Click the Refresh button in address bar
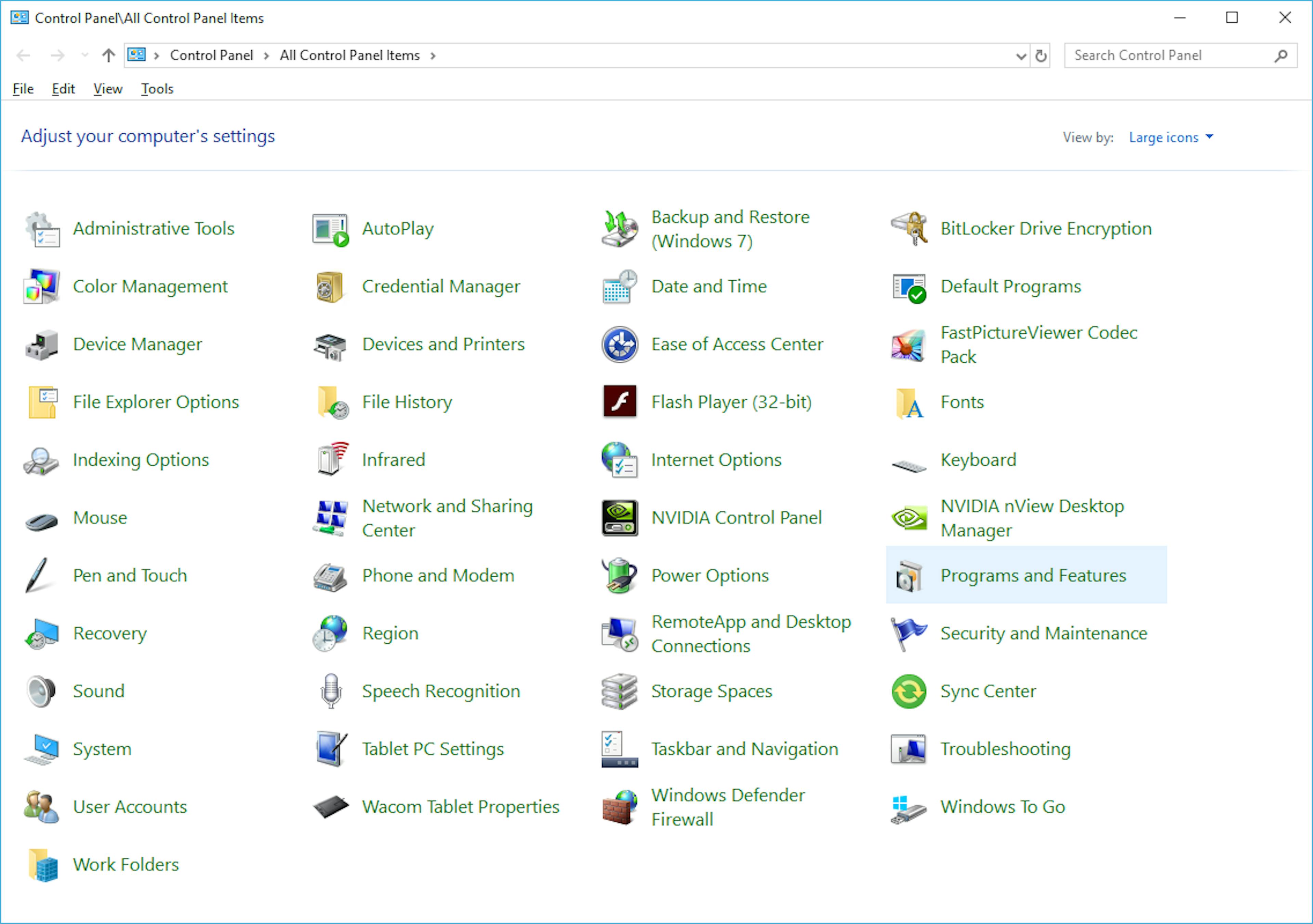1313x924 pixels. click(x=1040, y=55)
